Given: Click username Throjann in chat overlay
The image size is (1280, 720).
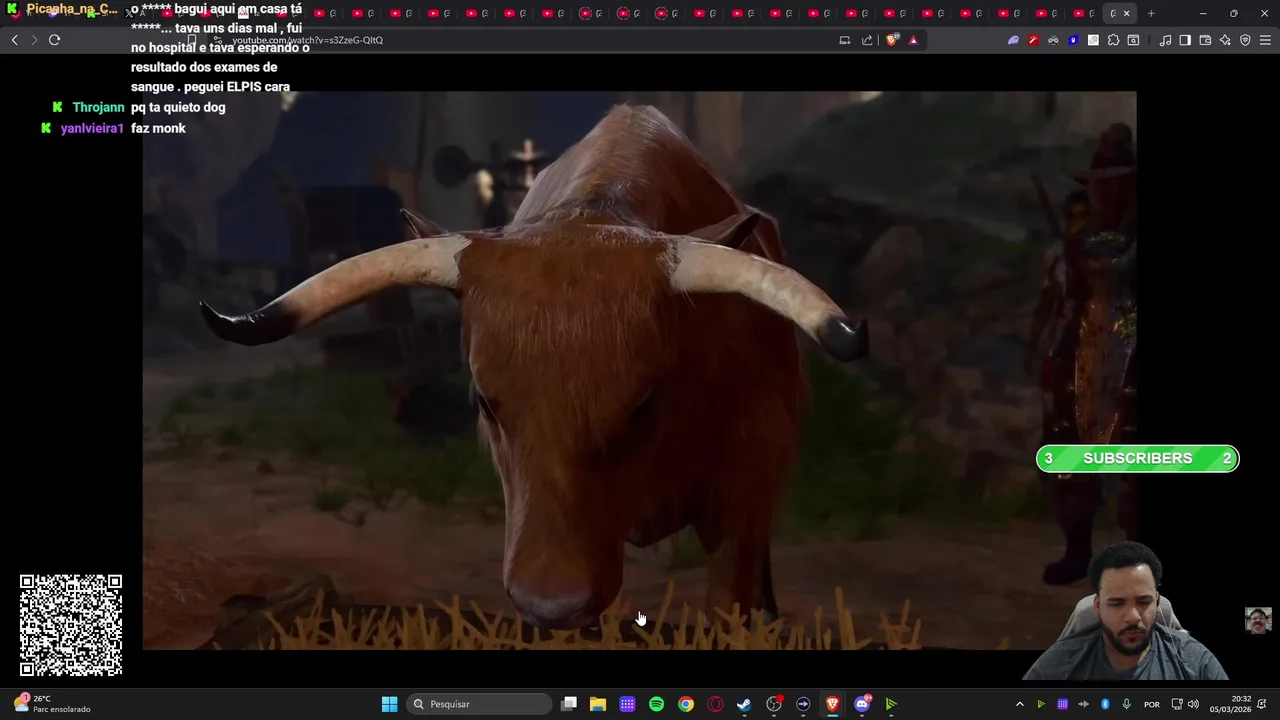Looking at the screenshot, I should pos(98,107).
